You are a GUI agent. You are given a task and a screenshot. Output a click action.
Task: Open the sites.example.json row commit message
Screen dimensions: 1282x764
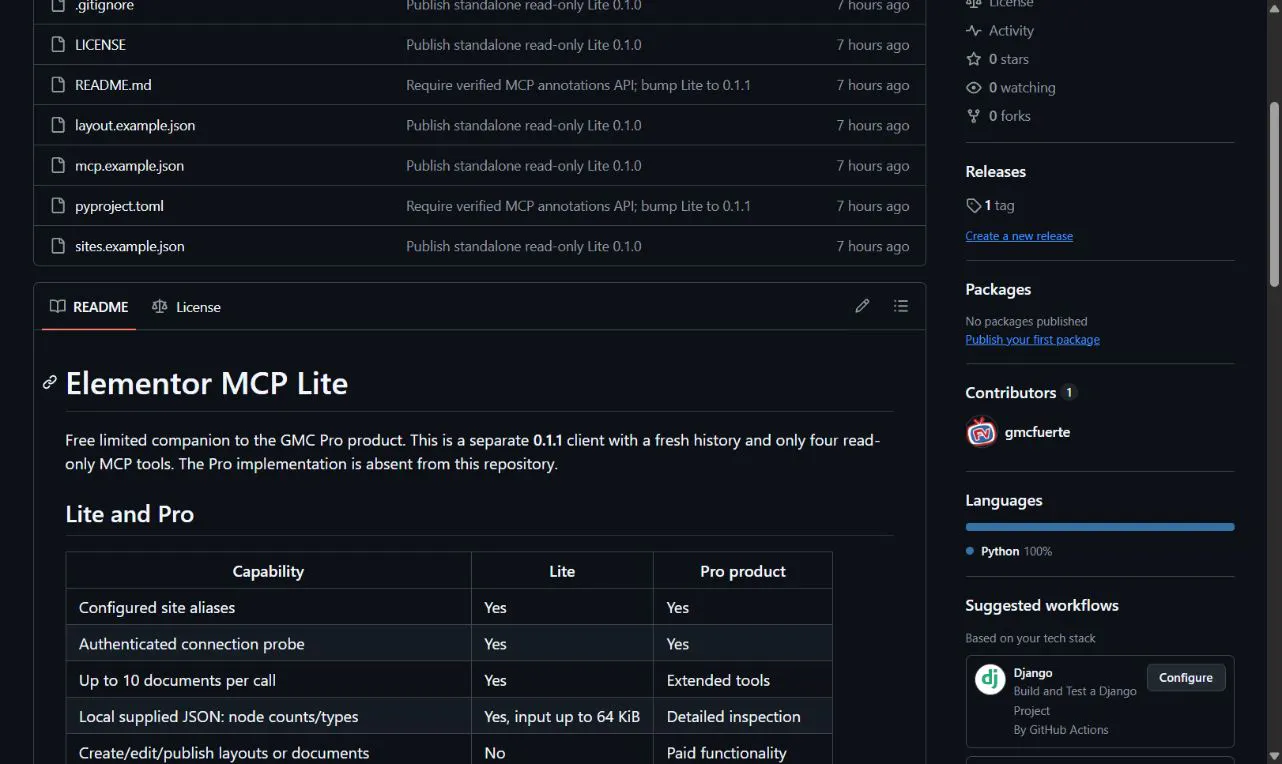[x=524, y=246]
